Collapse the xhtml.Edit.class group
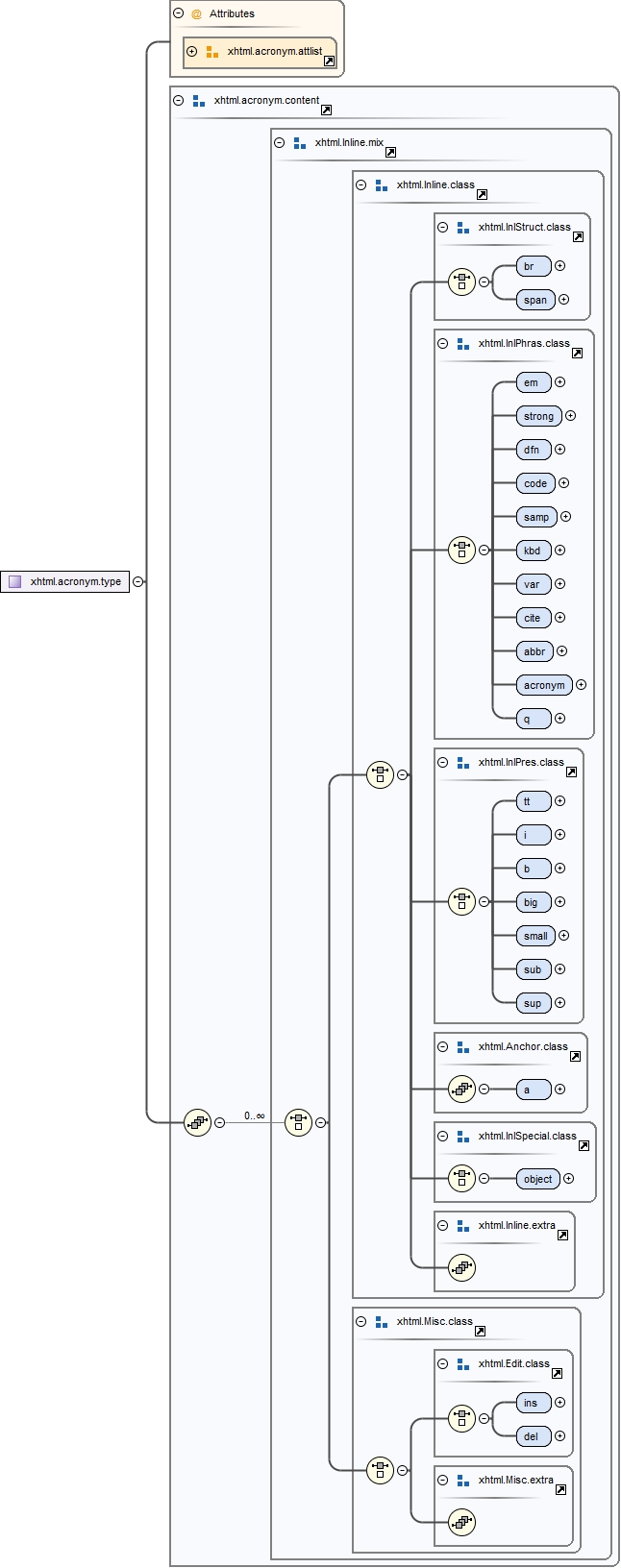 click(442, 1363)
